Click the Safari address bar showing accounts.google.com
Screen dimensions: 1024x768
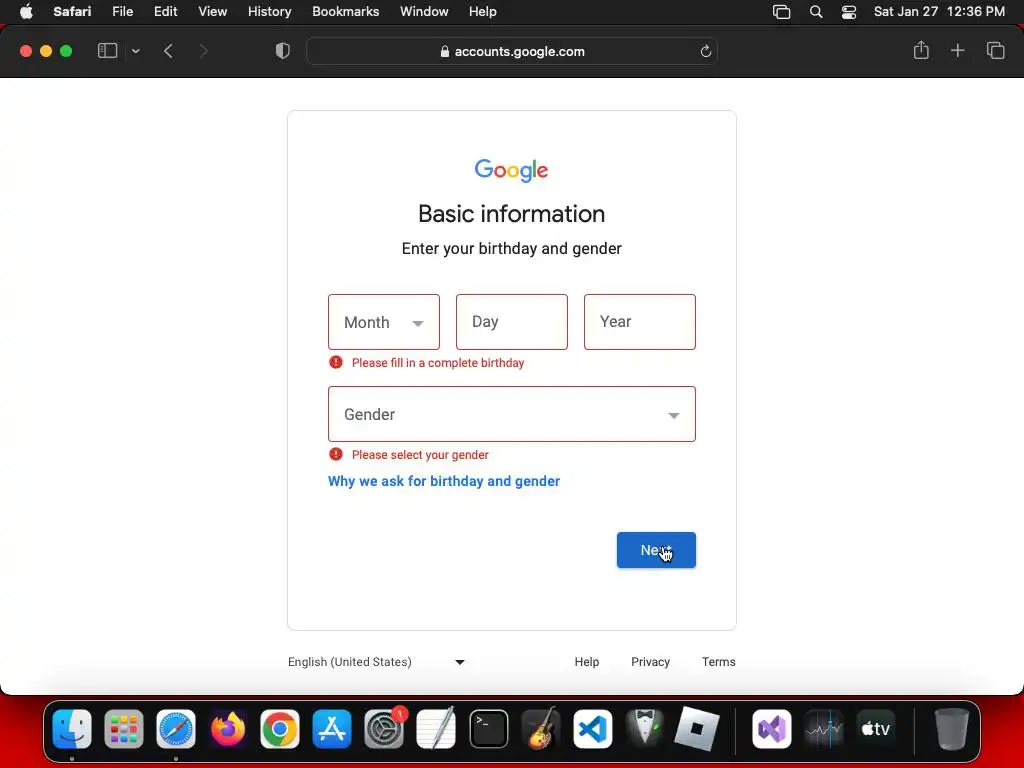511,51
